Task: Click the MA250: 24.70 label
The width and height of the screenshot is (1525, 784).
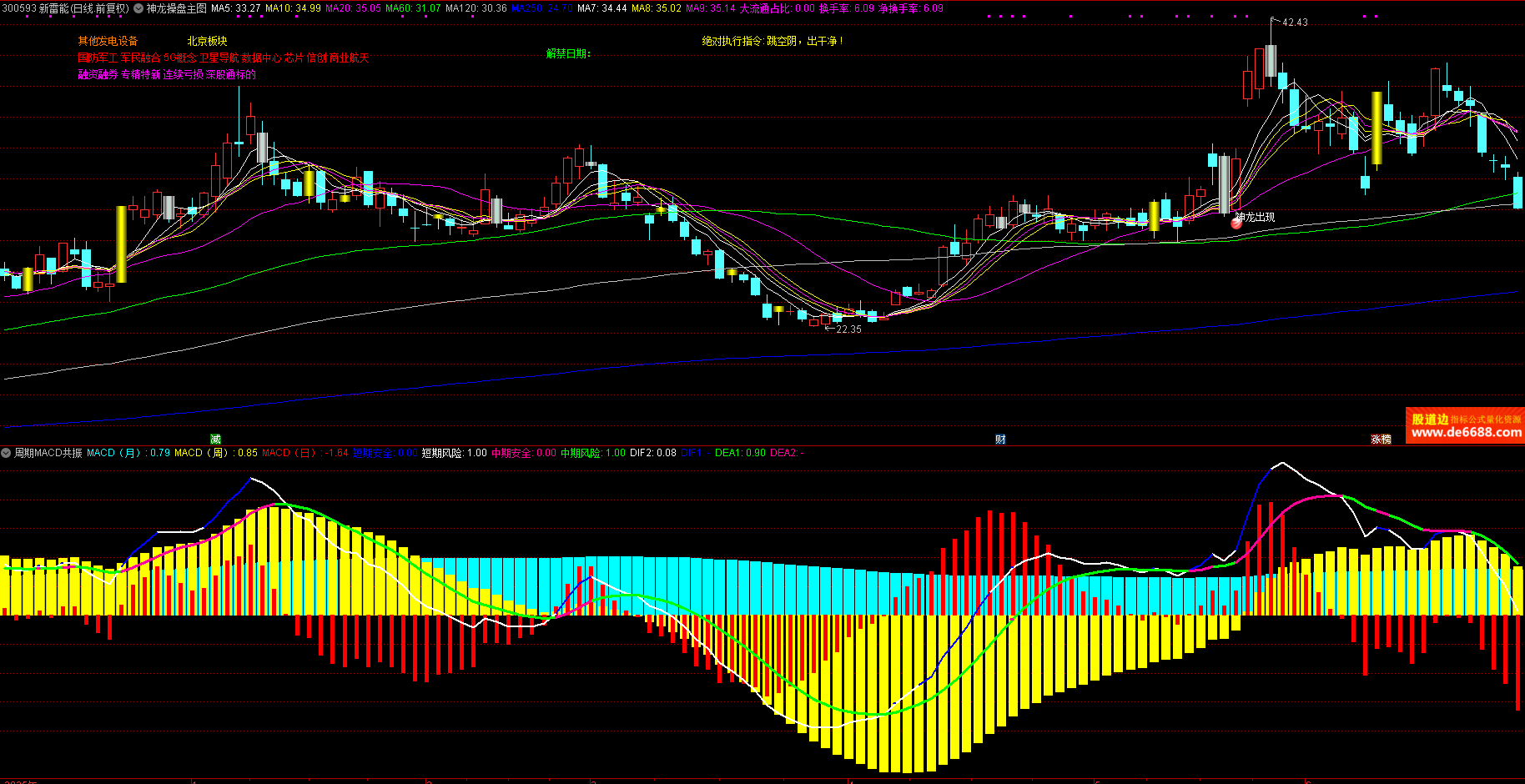Action: pos(541,8)
